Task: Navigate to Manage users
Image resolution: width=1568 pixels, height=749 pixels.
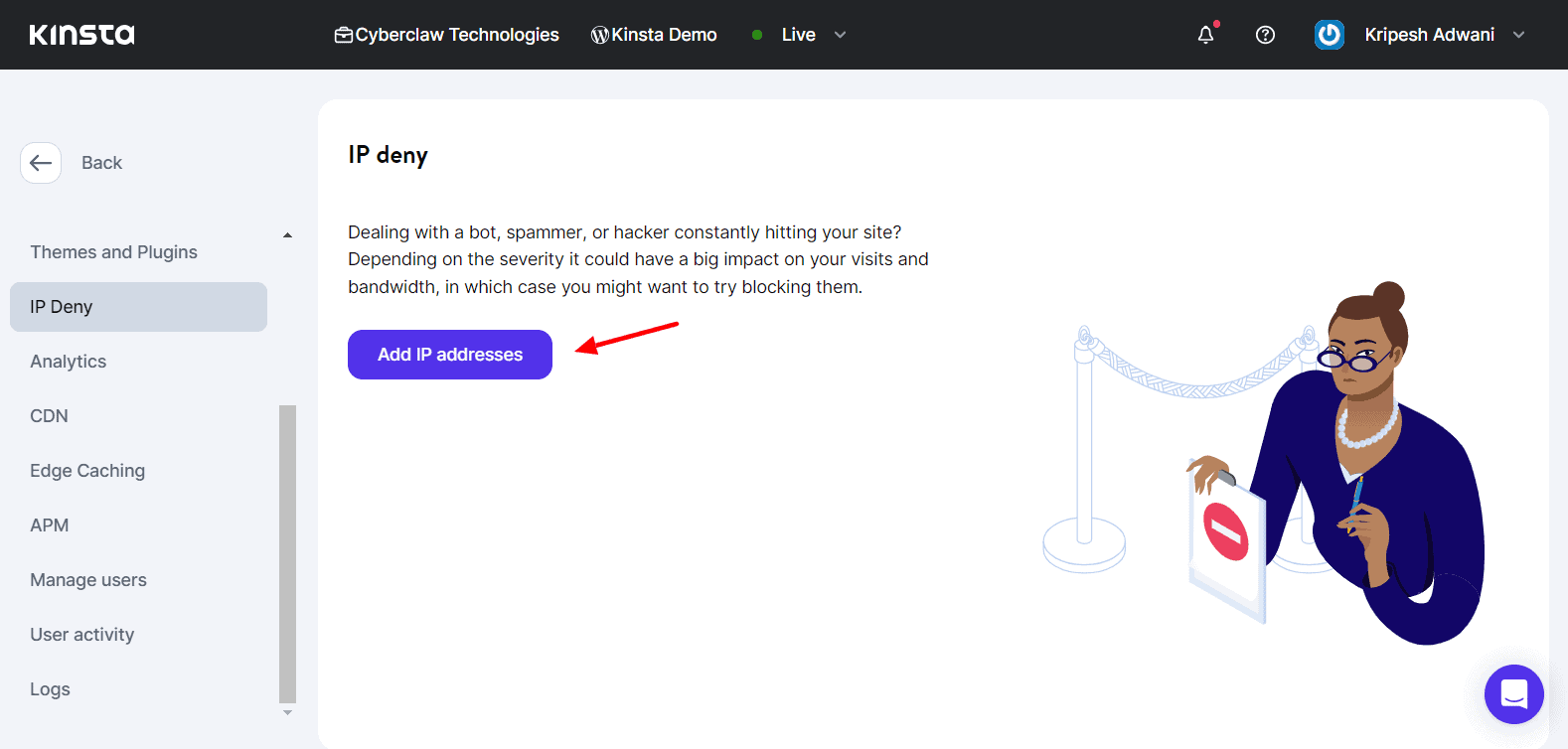Action: point(88,580)
